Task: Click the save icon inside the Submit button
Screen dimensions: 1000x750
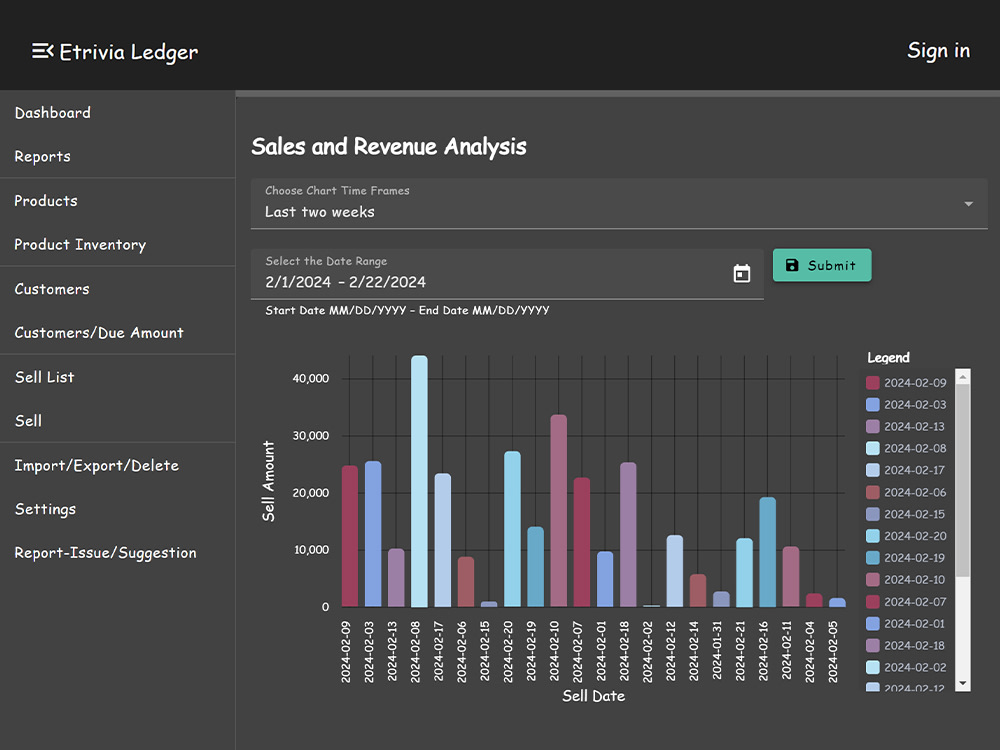Action: pyautogui.click(x=791, y=265)
